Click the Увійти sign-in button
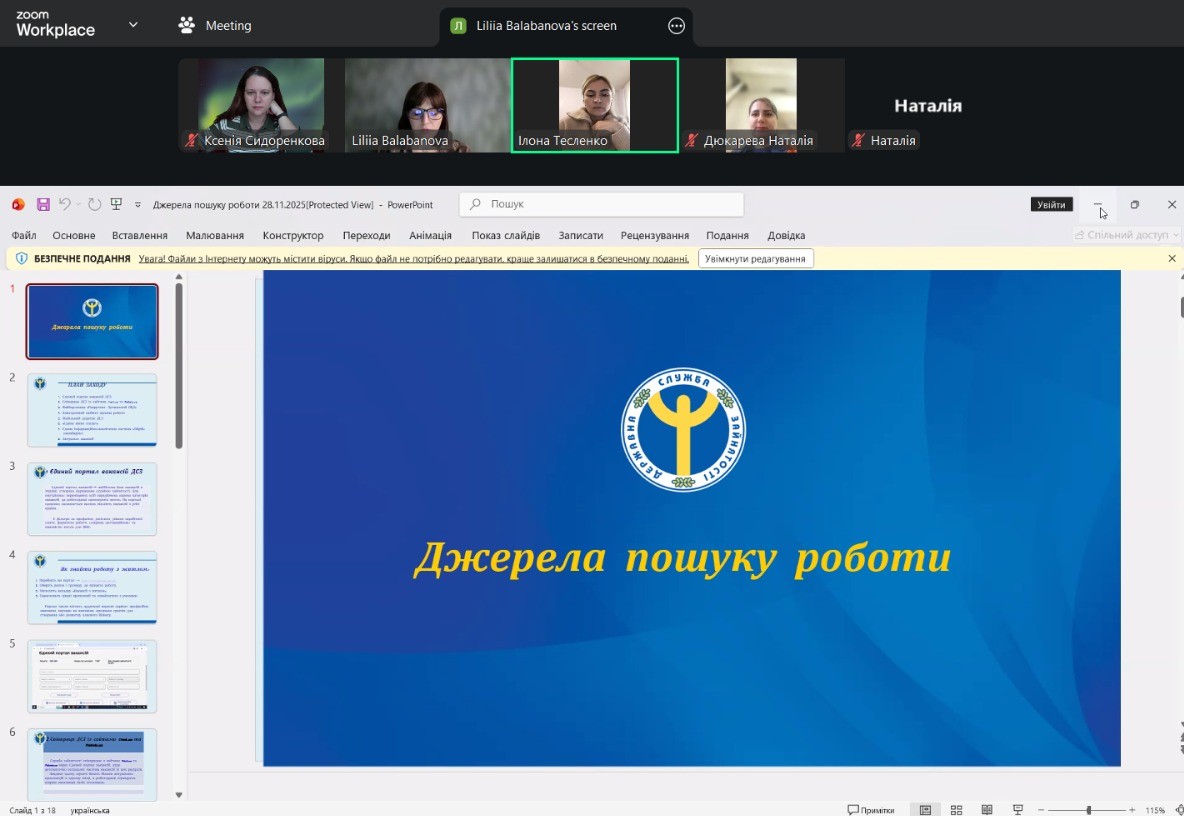This screenshot has height=816, width=1184. (1051, 205)
